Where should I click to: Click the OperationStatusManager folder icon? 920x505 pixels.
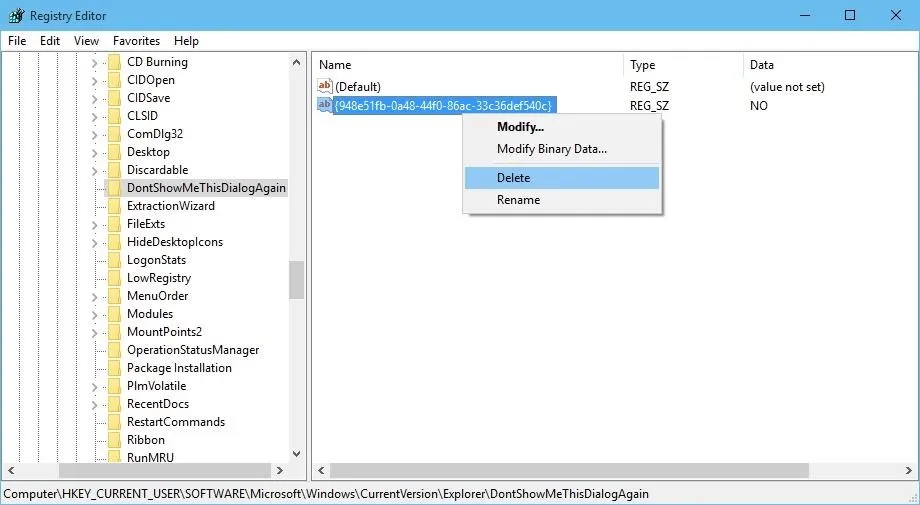click(x=114, y=350)
